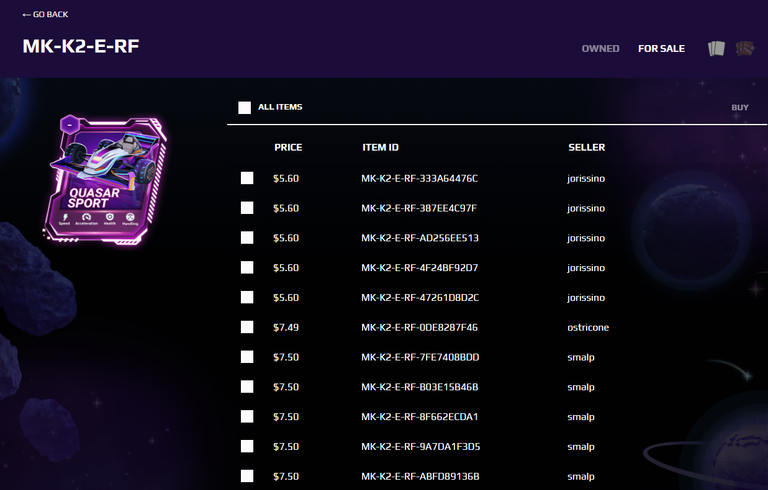Image resolution: width=768 pixels, height=490 pixels.
Task: Click the brown sparkle cards icon
Action: point(744,48)
